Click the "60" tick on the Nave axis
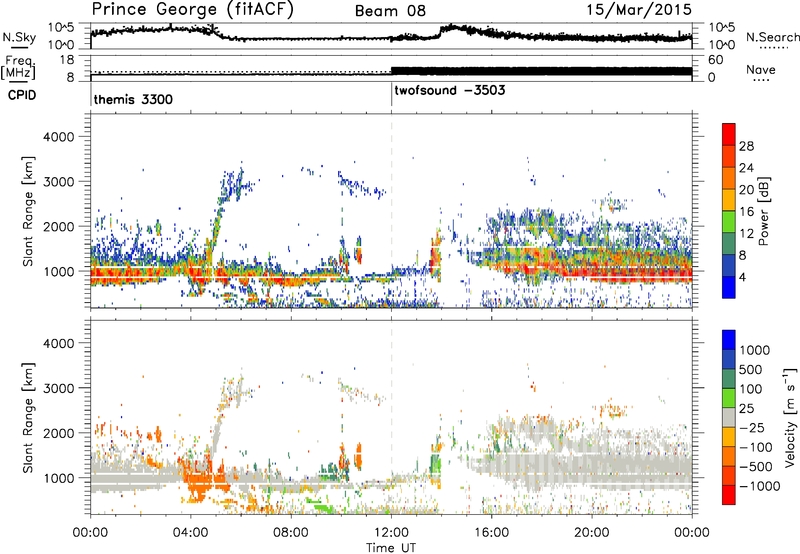800x554 pixels. click(x=715, y=60)
